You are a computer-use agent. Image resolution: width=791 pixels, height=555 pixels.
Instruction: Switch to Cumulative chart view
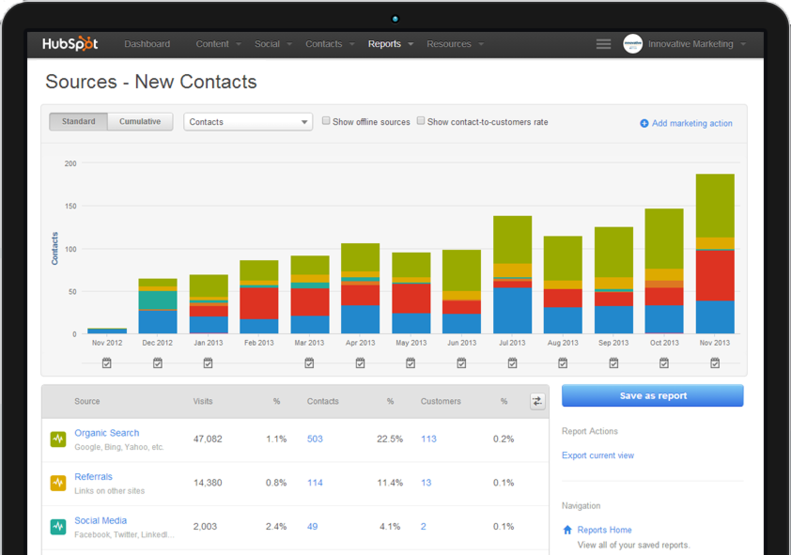[x=140, y=122]
